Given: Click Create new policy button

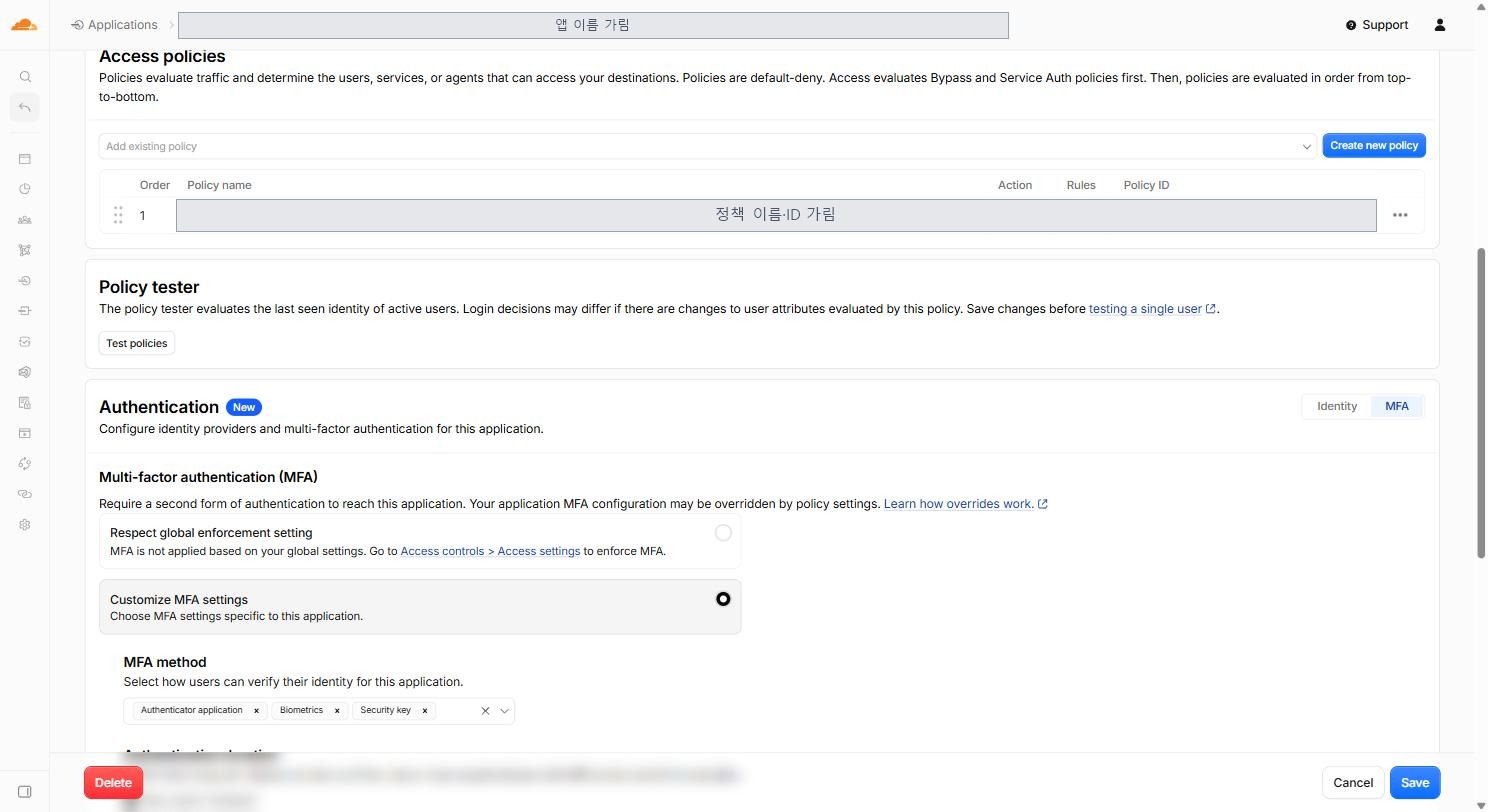Looking at the screenshot, I should pyautogui.click(x=1374, y=146).
